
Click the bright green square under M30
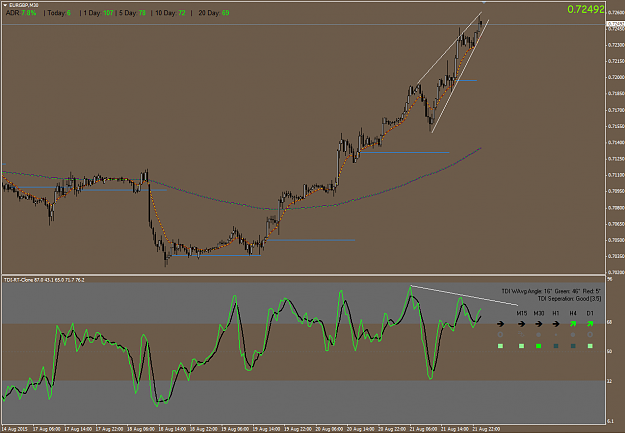539,346
